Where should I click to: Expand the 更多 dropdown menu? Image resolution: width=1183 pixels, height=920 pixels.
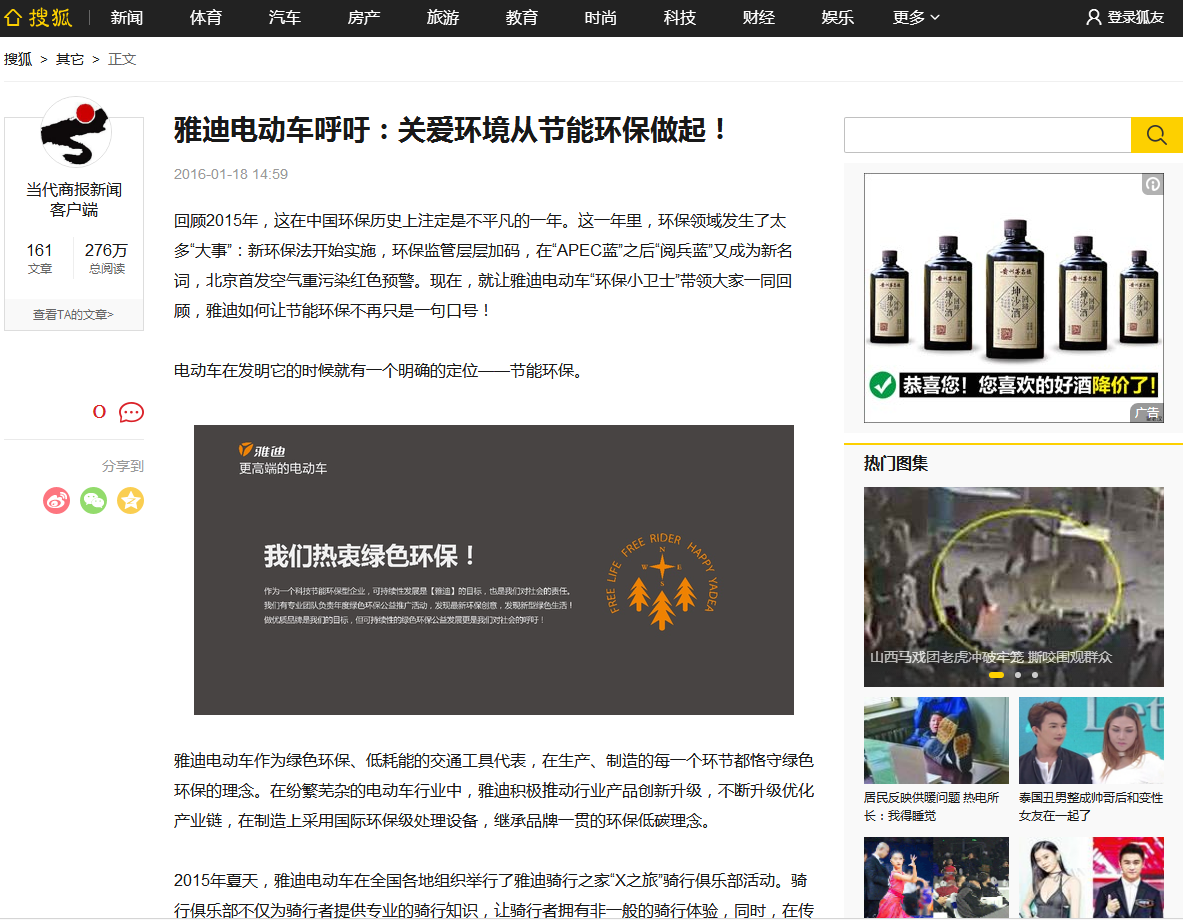[x=916, y=17]
